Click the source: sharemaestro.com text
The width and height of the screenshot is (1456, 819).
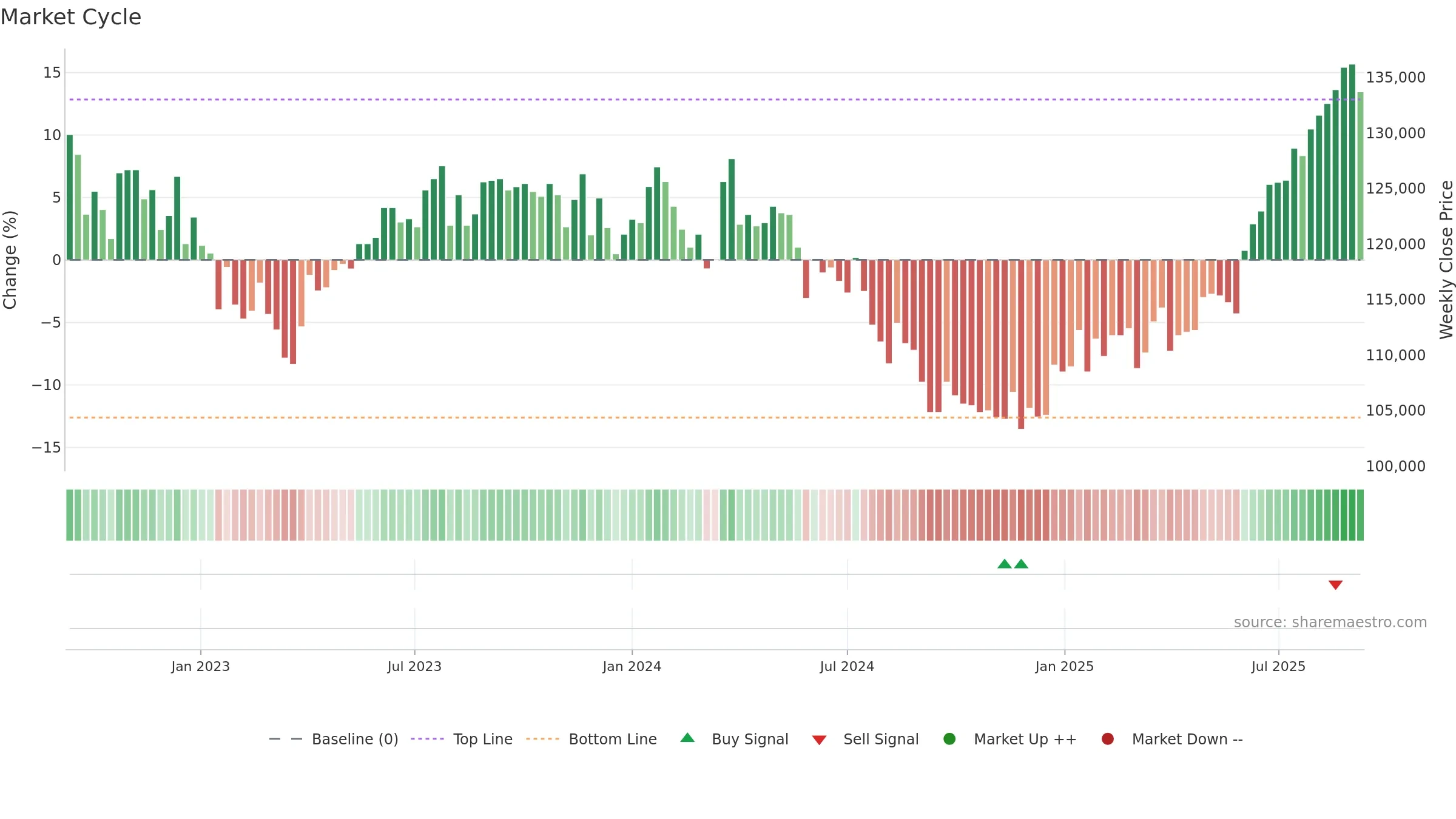(1330, 622)
